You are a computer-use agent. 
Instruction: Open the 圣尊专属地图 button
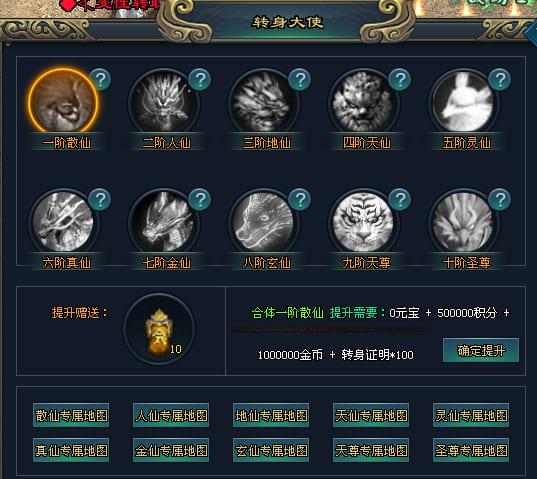[471, 450]
